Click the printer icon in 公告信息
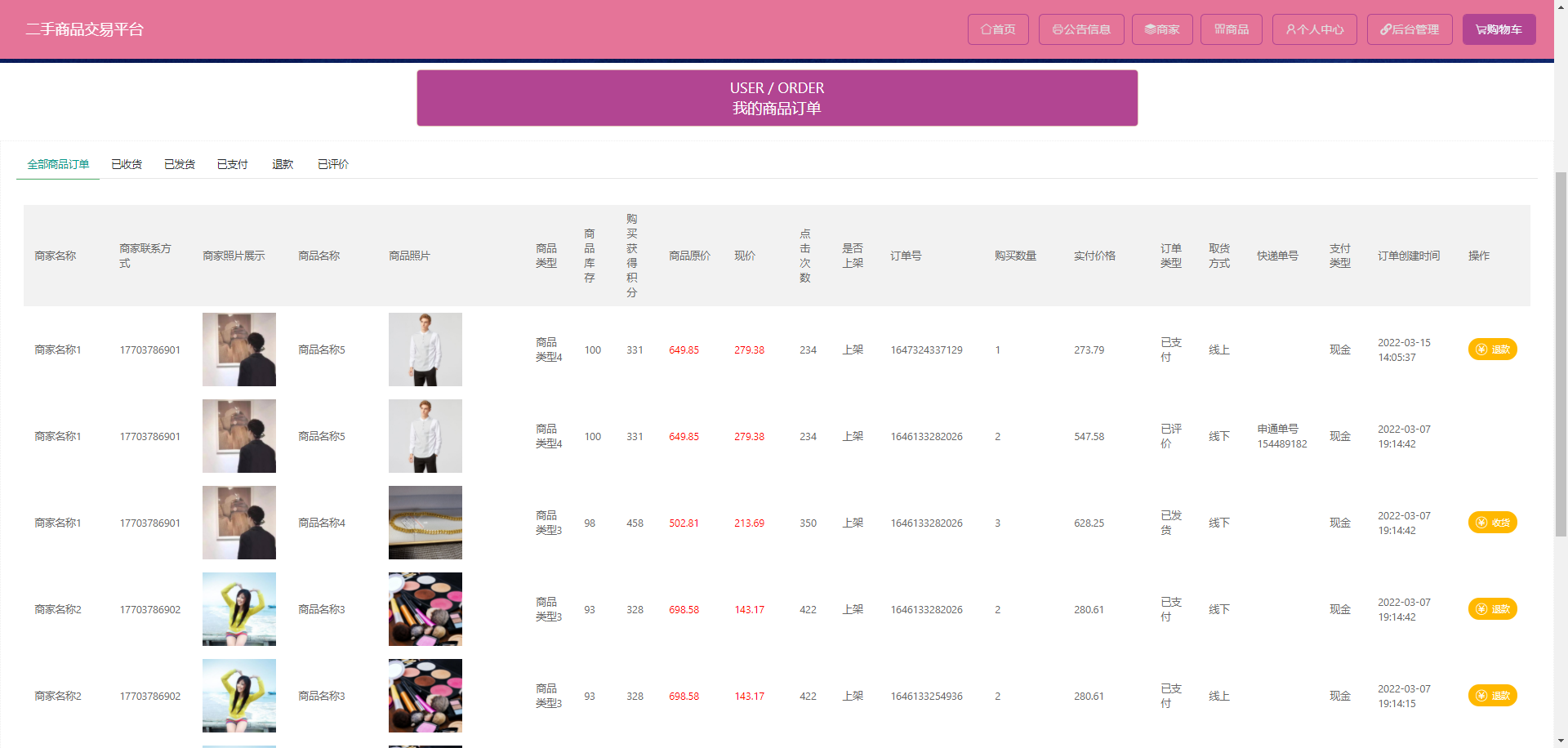 point(1058,29)
